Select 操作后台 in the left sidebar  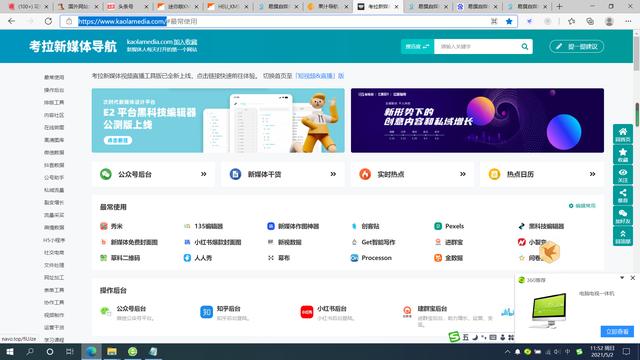pyautogui.click(x=54, y=90)
